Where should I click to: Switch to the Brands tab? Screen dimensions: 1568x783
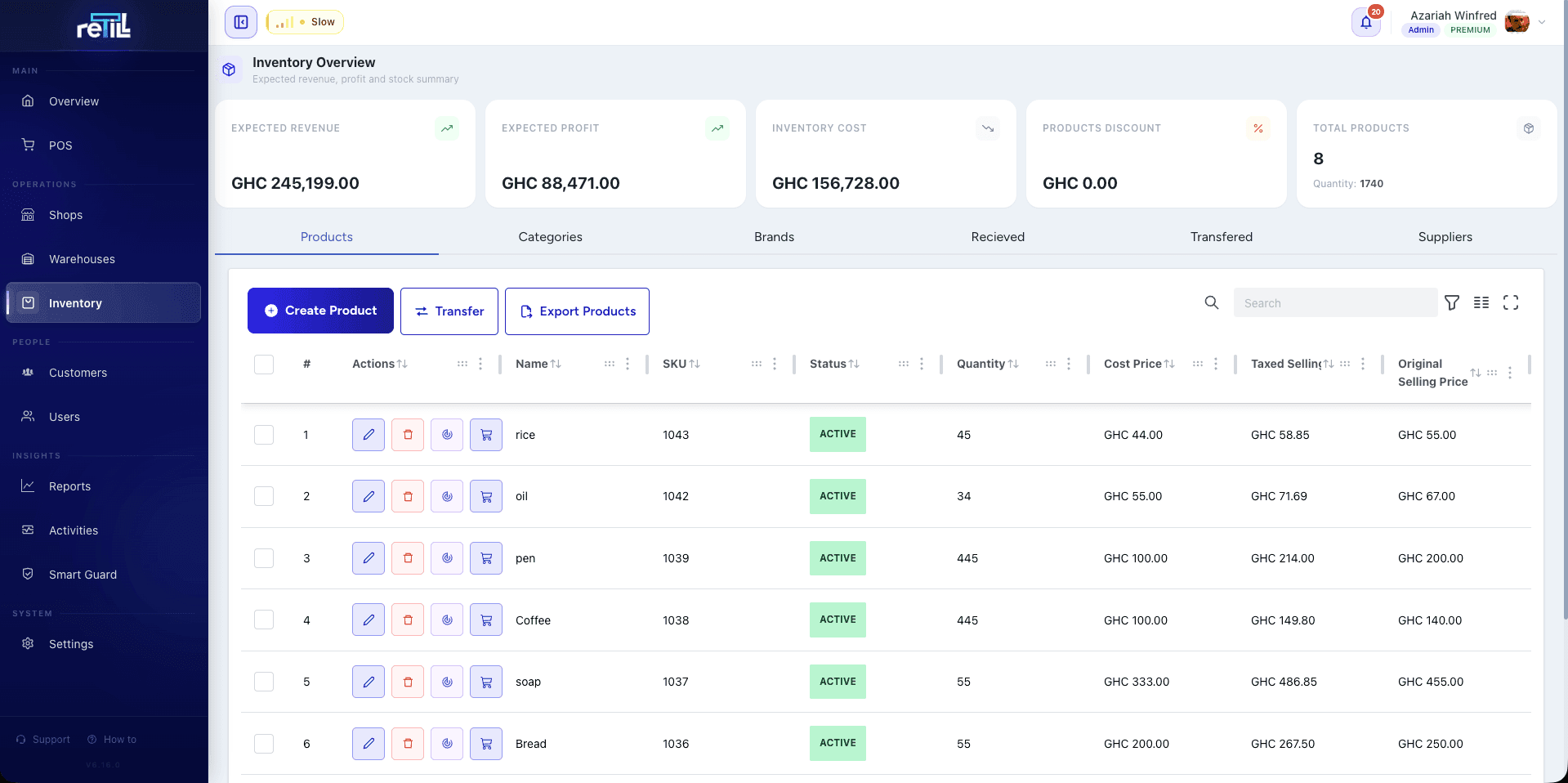click(774, 237)
